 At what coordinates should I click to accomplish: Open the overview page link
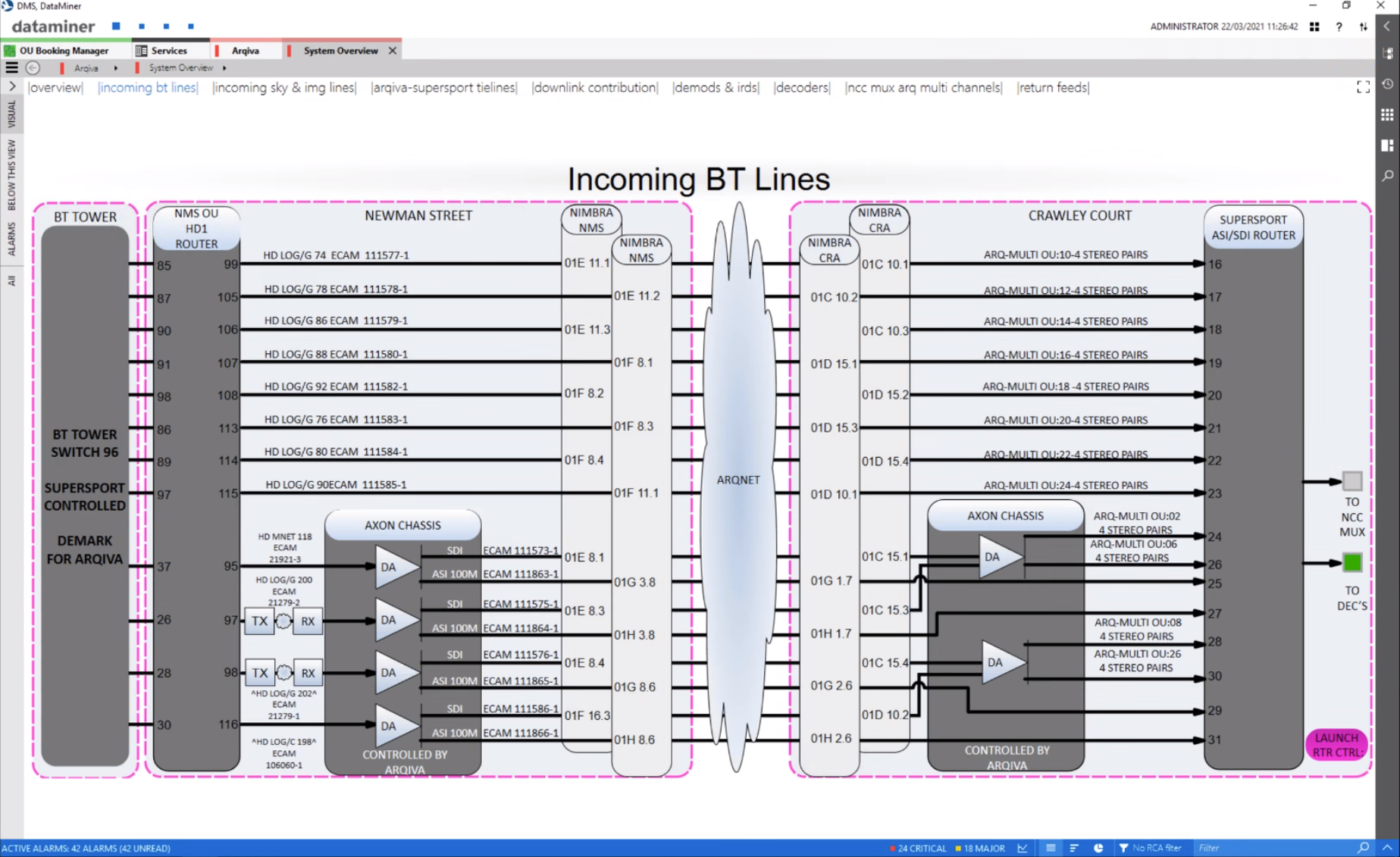(x=55, y=87)
